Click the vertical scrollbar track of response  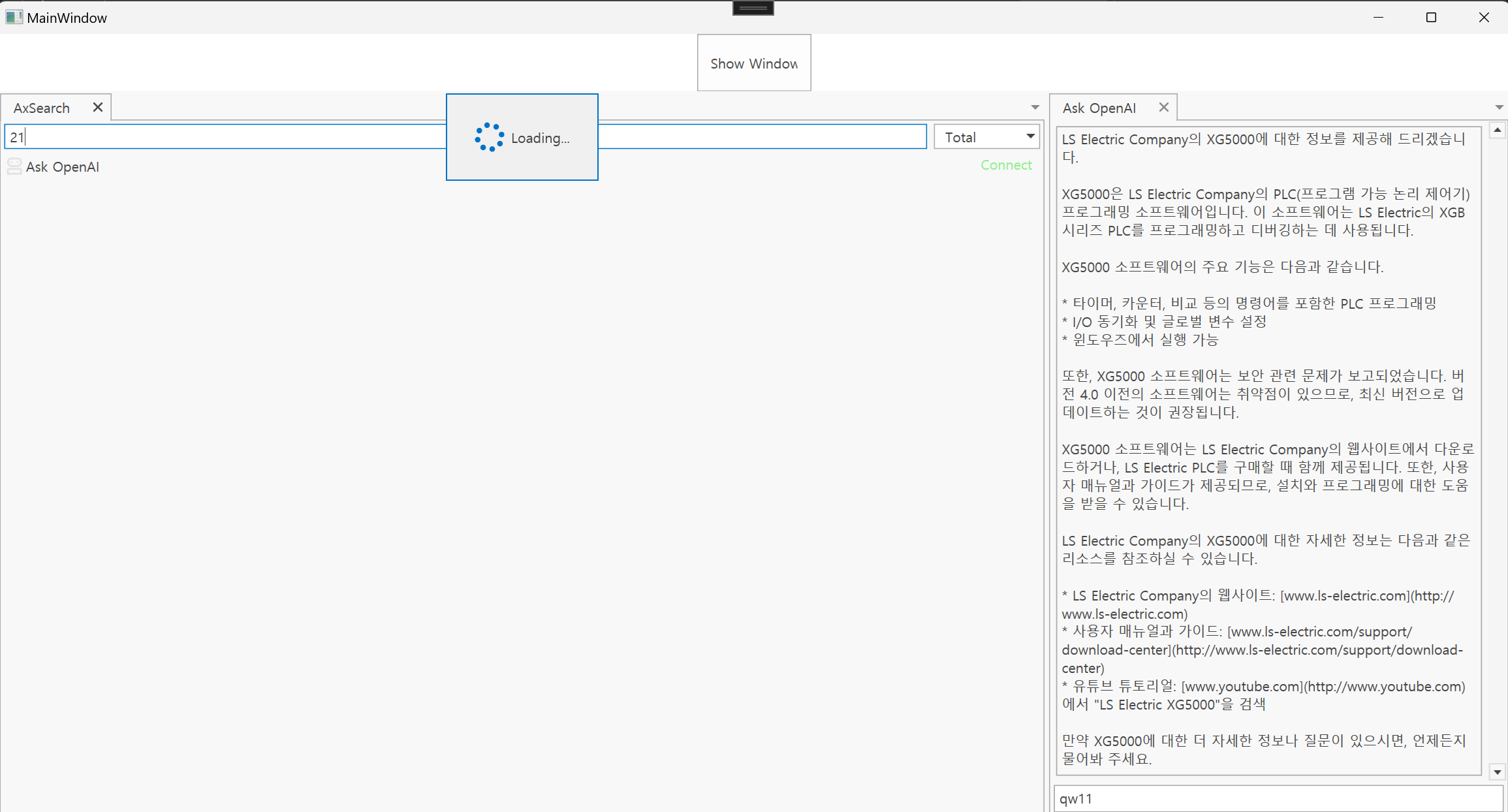tap(1497, 450)
